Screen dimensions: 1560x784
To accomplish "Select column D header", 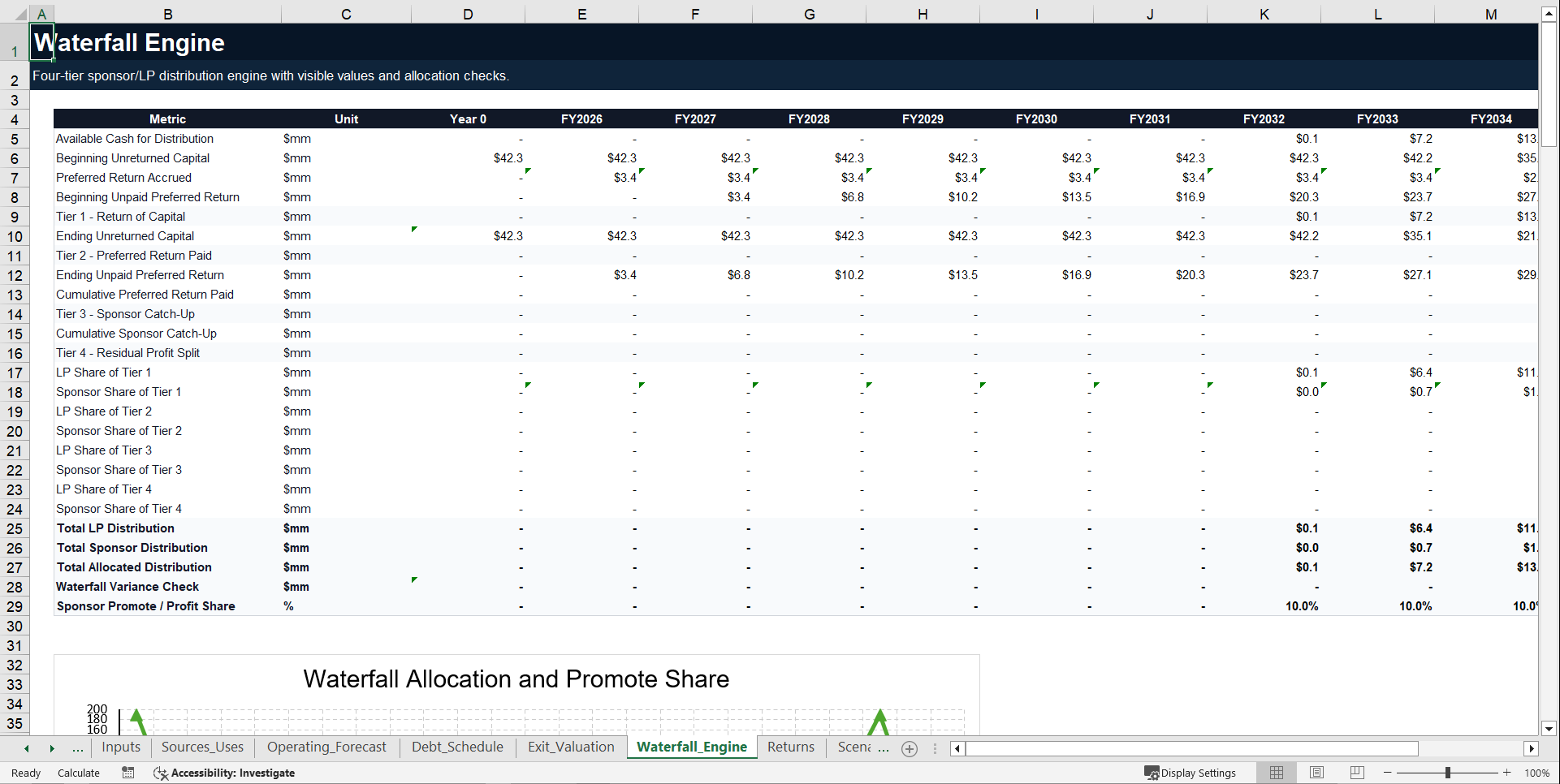I will 468,14.
